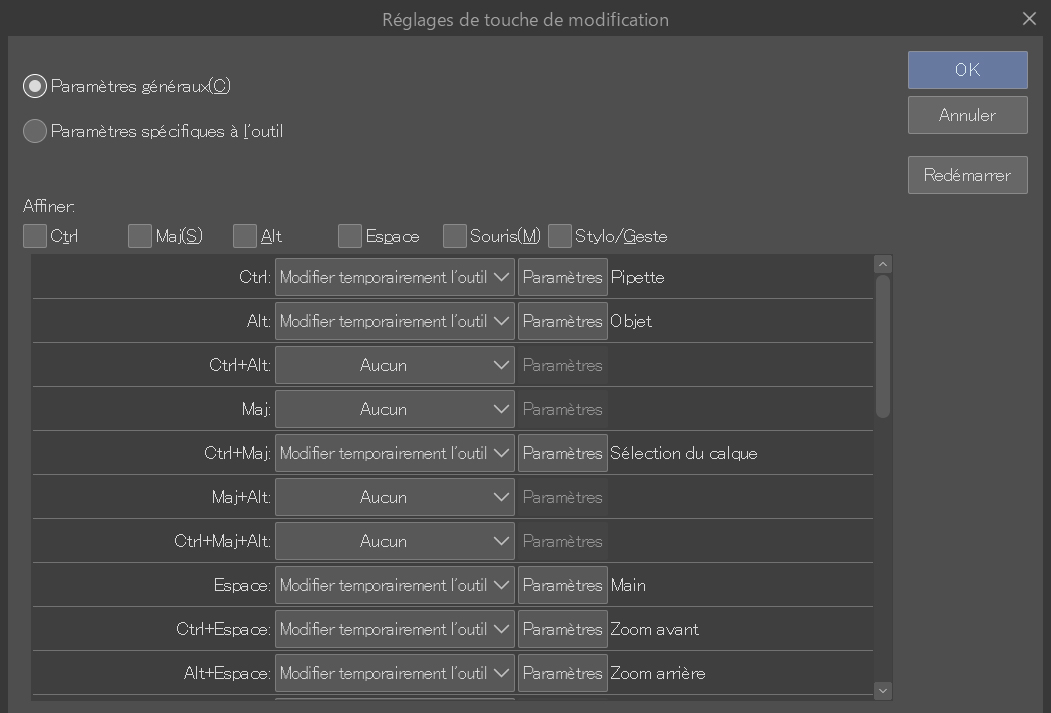Viewport: 1051px width, 713px height.
Task: Enable the Ctrl filter checkbox
Action: [35, 236]
